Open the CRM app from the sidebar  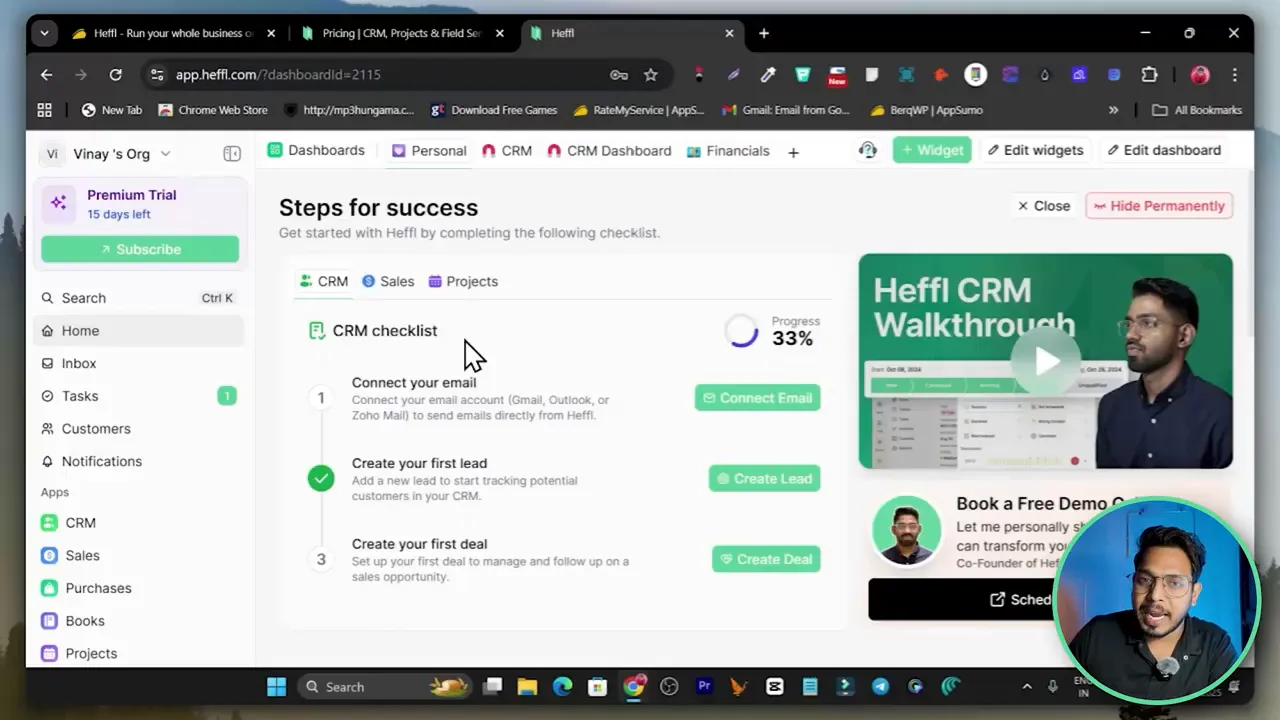80,522
